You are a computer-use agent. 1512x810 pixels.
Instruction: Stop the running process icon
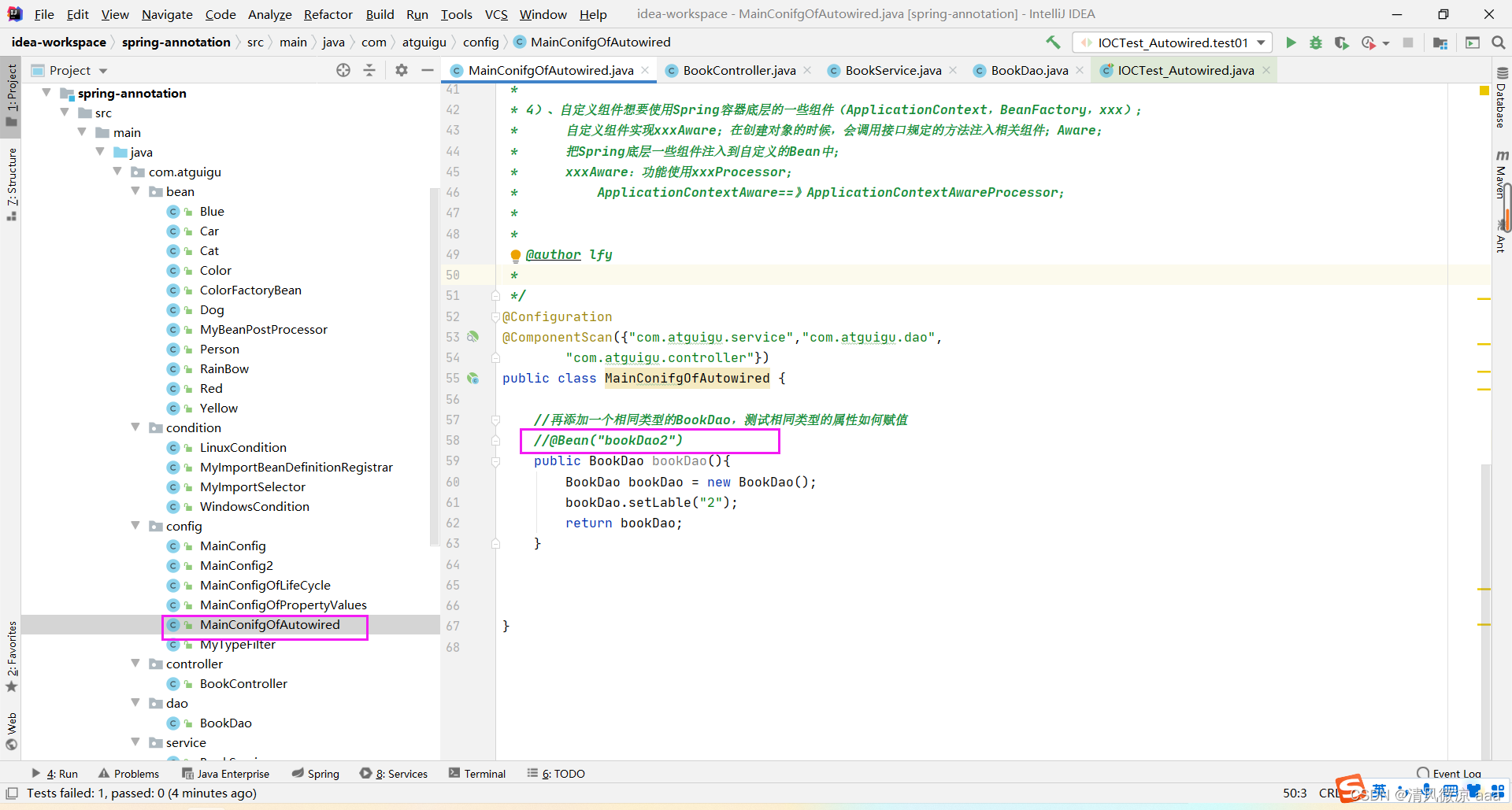point(1408,43)
